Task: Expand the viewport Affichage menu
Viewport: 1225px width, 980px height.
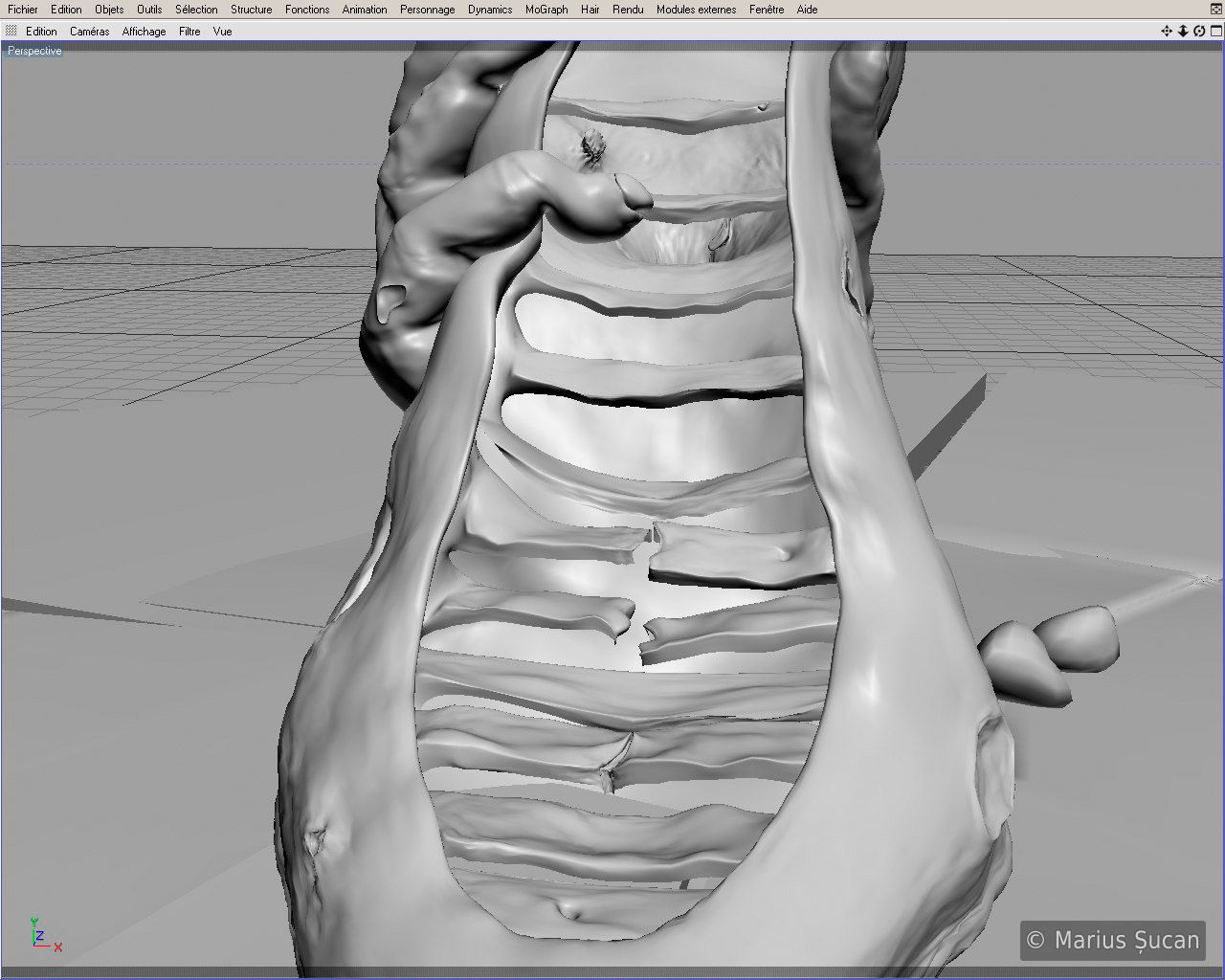Action: click(x=144, y=32)
